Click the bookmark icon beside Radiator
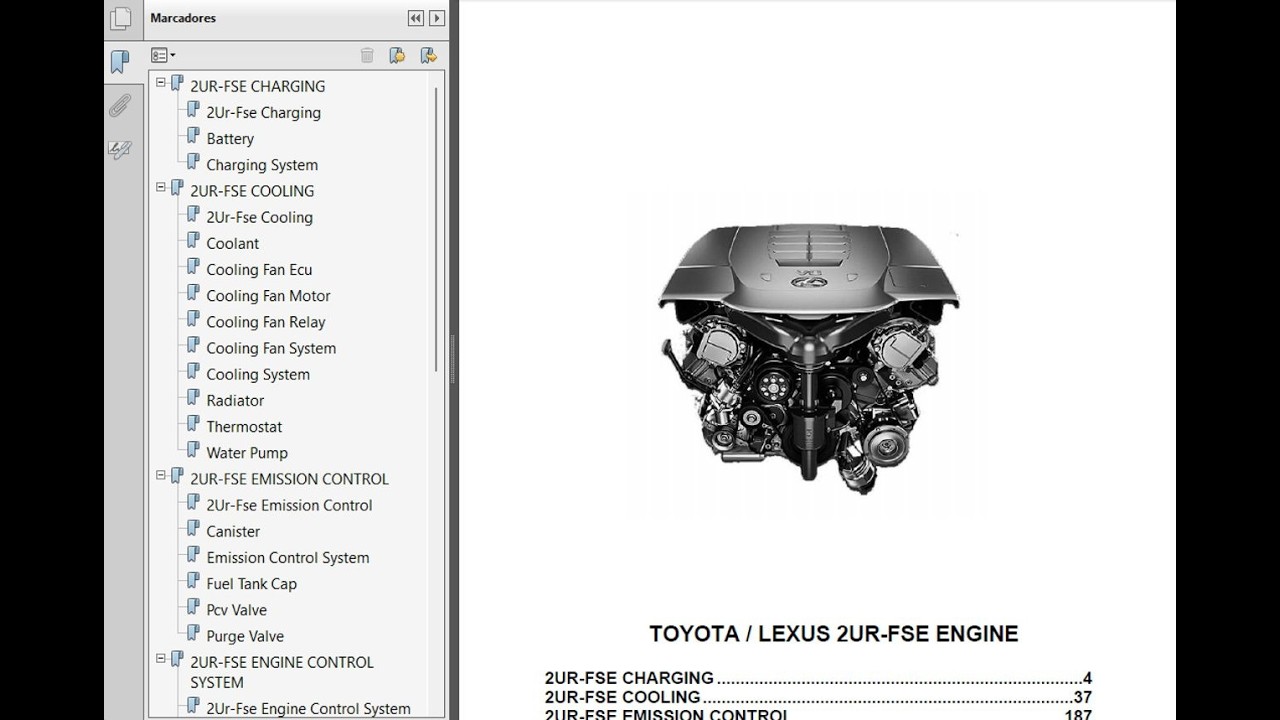This screenshot has width=1280, height=720. click(193, 397)
